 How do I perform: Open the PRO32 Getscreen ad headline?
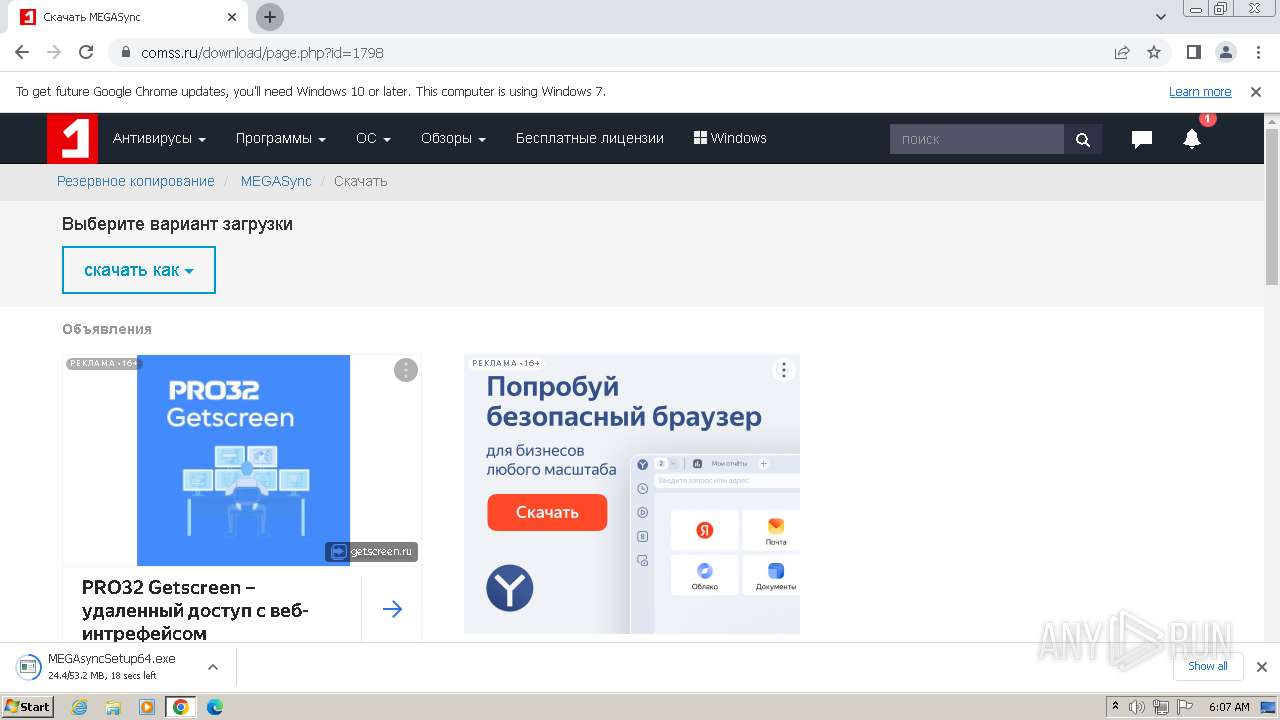(195, 610)
